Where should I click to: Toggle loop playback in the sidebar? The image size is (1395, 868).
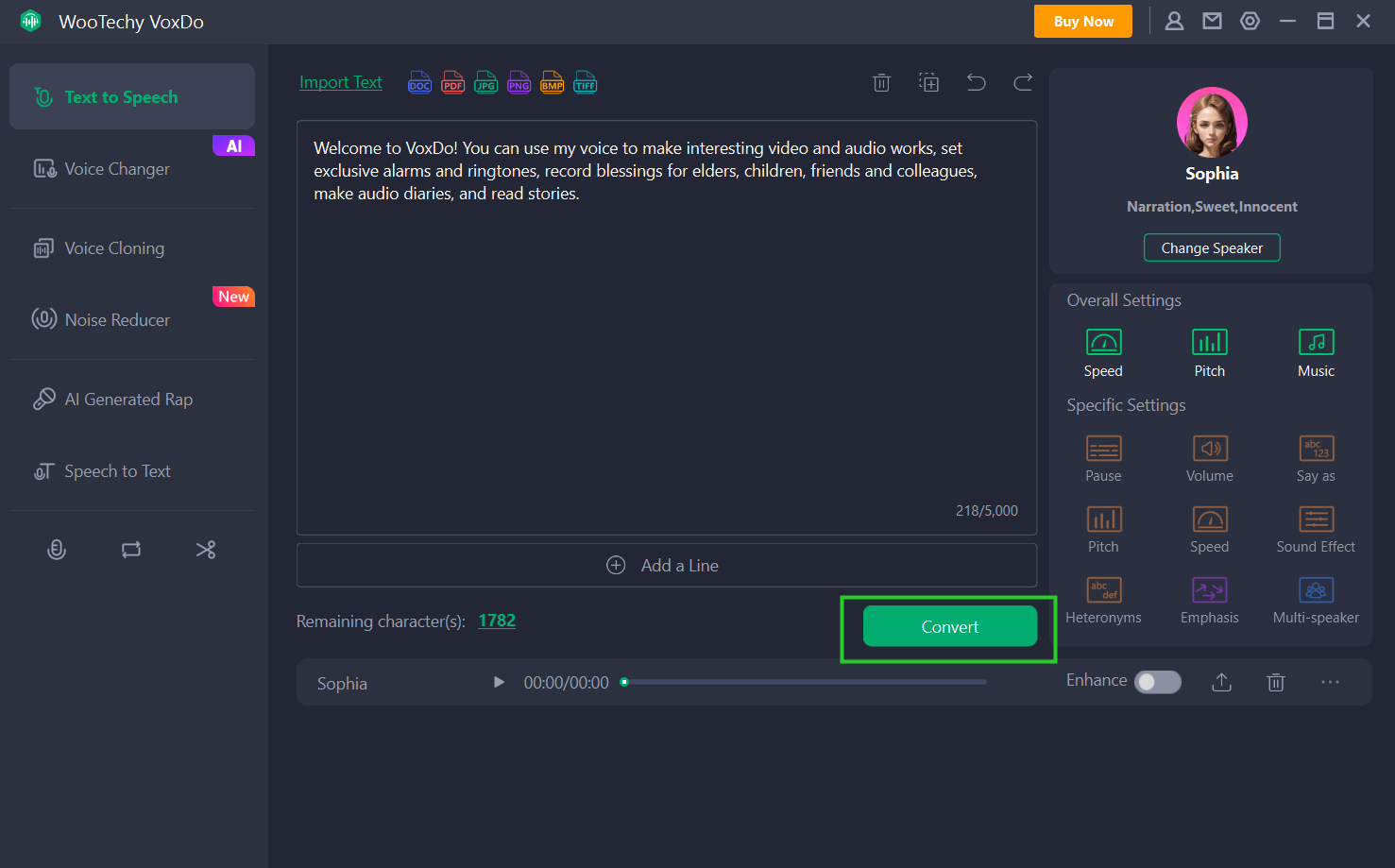click(131, 549)
